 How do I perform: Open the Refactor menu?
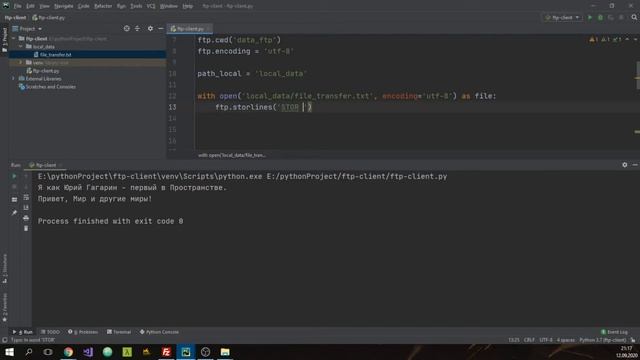coord(103,6)
